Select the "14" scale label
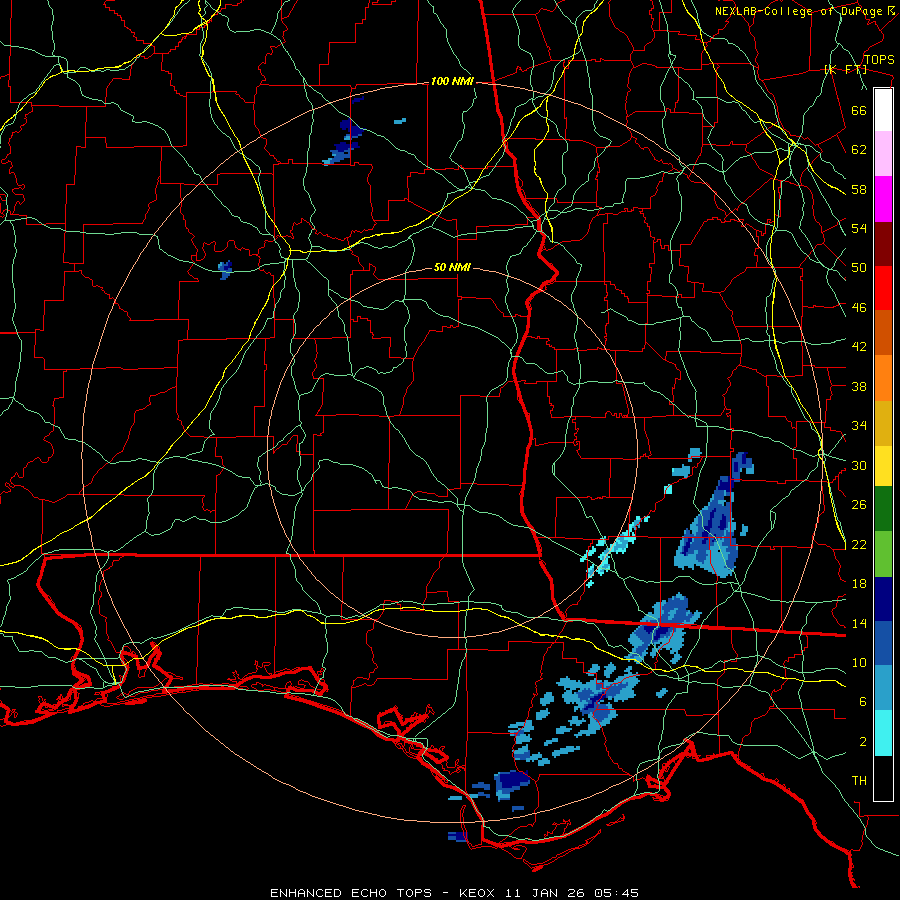 pyautogui.click(x=859, y=623)
